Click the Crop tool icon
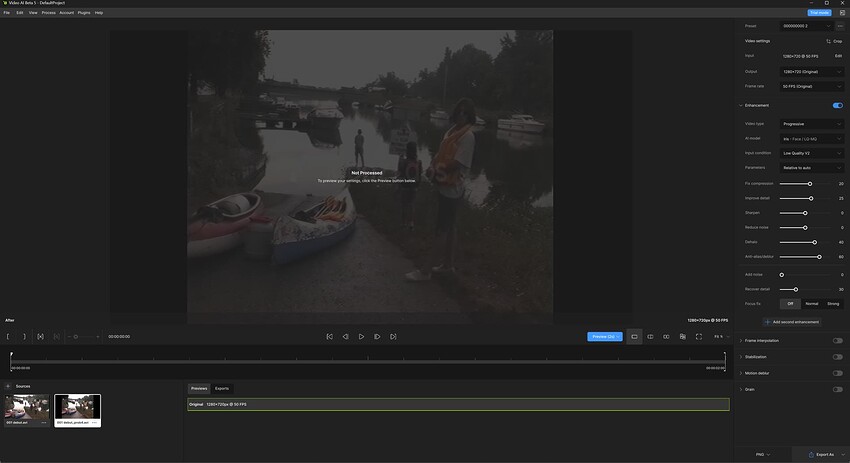 [x=834, y=41]
